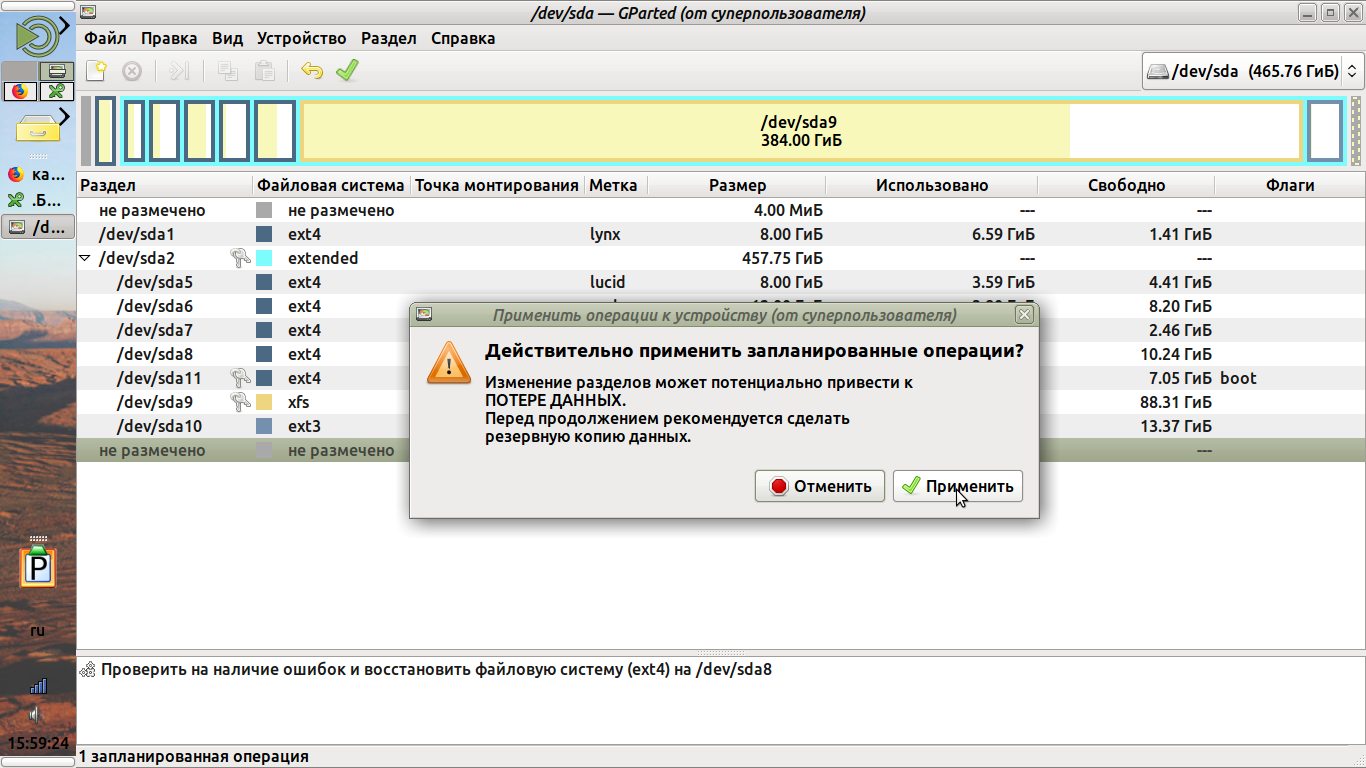Click the 1 запланированная операция status text
The height and width of the screenshot is (768, 1366).
point(194,757)
